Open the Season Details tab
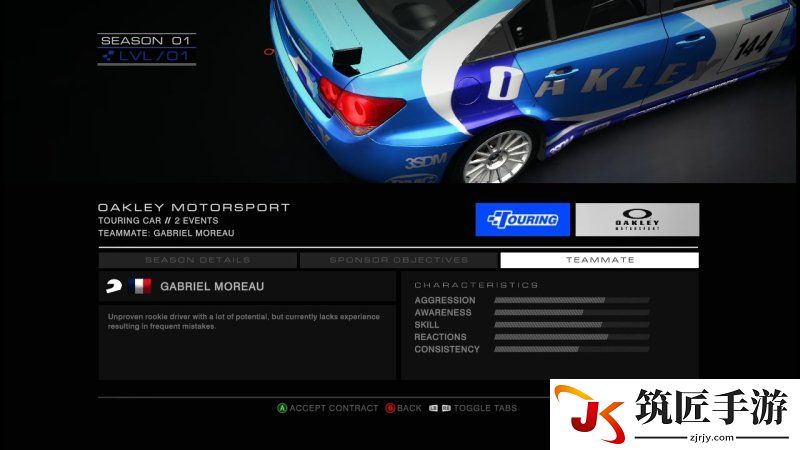The image size is (800, 450). click(197, 260)
